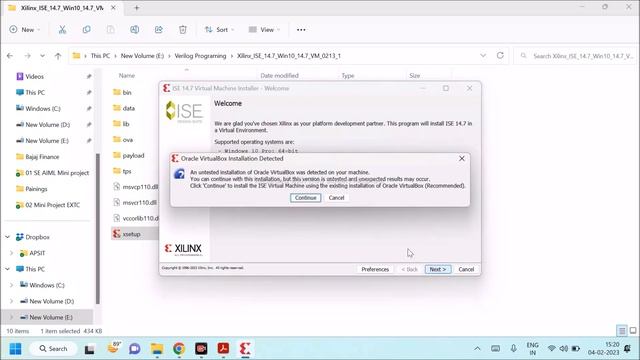640x360 pixels.
Task: Click the Share icon in Explorer toolbar
Action: (x=158, y=29)
